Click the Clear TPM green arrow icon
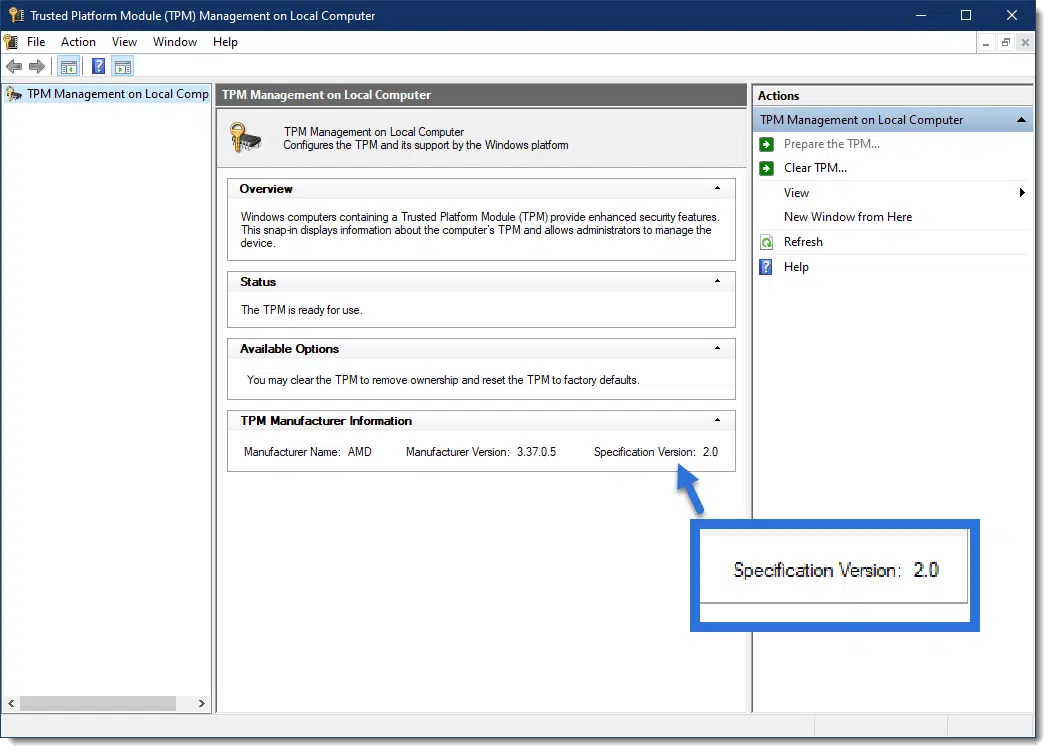This screenshot has height=753, width=1051. (767, 168)
